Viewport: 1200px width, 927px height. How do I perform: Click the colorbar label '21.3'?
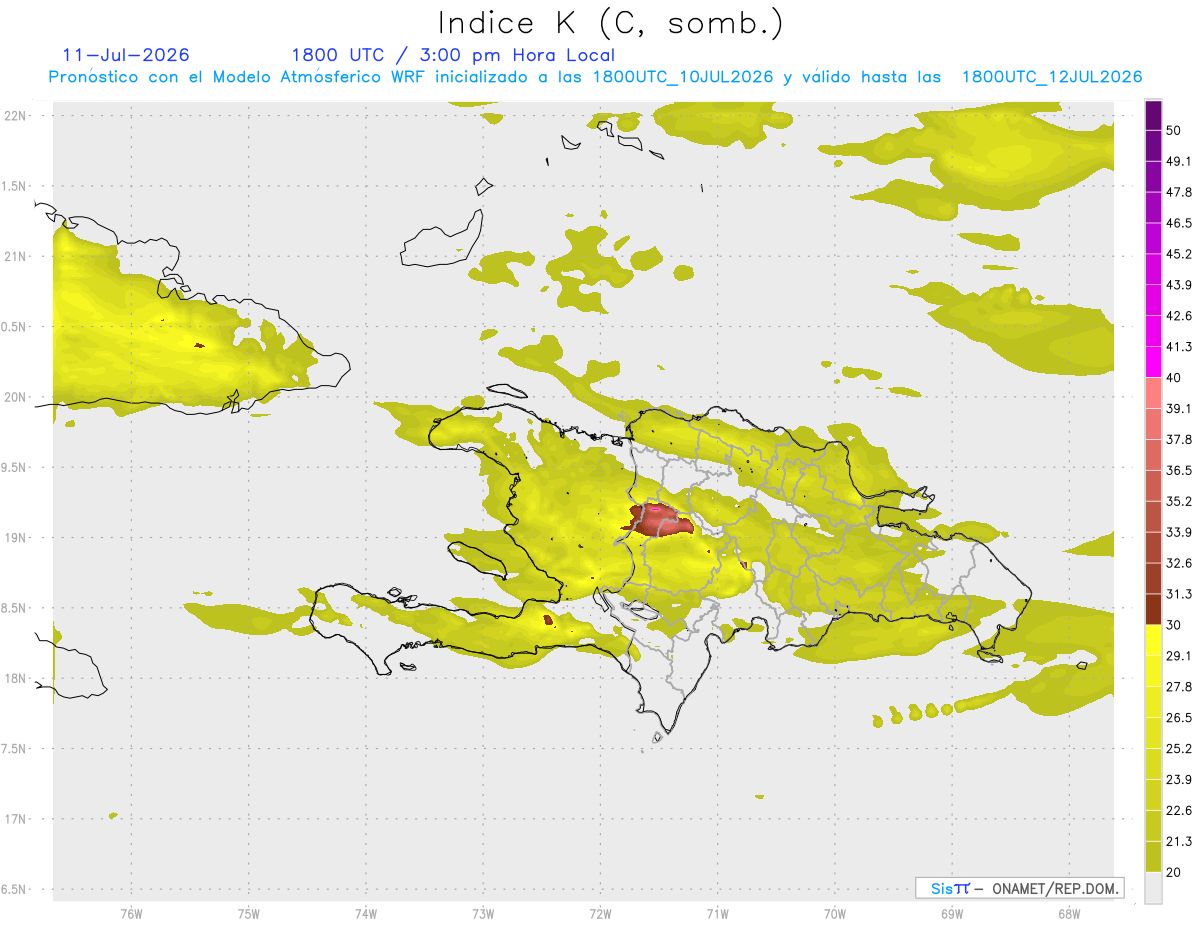(1179, 842)
